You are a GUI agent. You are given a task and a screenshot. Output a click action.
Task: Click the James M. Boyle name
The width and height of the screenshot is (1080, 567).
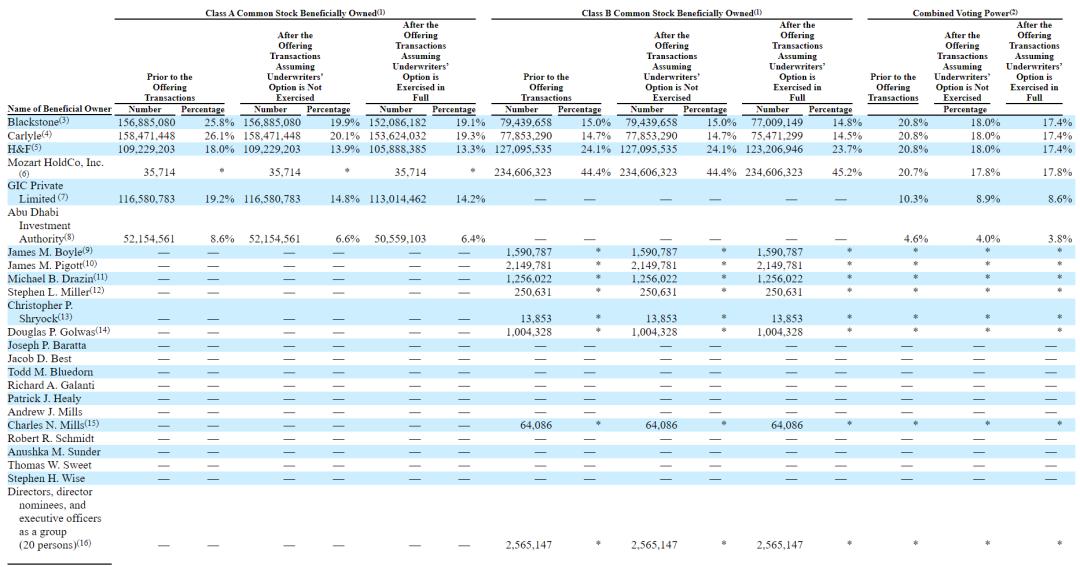coord(50,252)
